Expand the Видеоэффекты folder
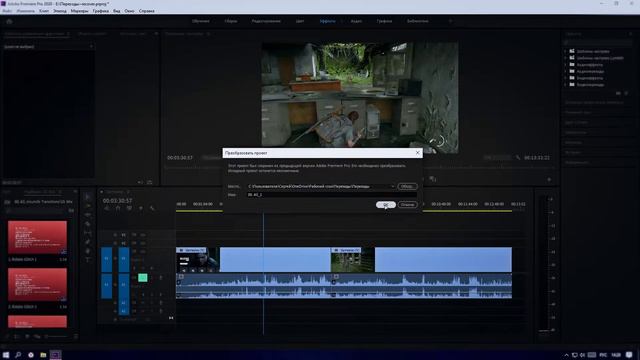 [566, 78]
